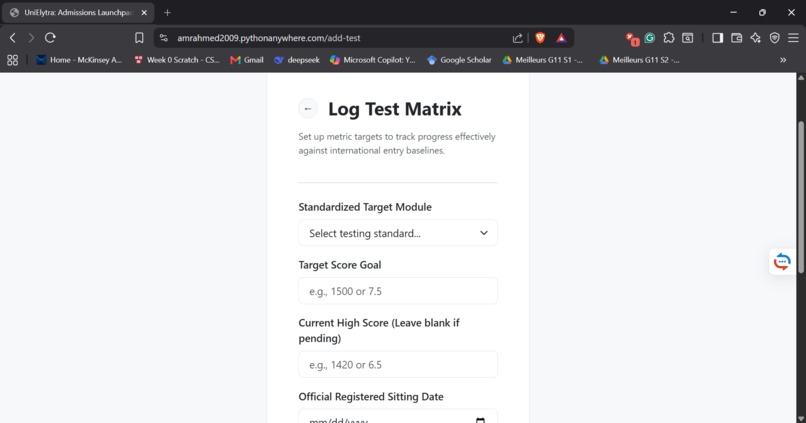Reload the page

pyautogui.click(x=50, y=38)
